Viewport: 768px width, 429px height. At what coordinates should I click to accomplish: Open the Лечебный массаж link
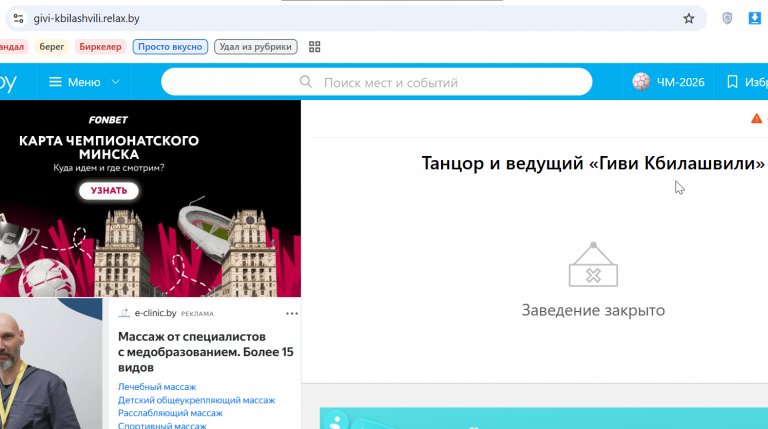coord(157,387)
